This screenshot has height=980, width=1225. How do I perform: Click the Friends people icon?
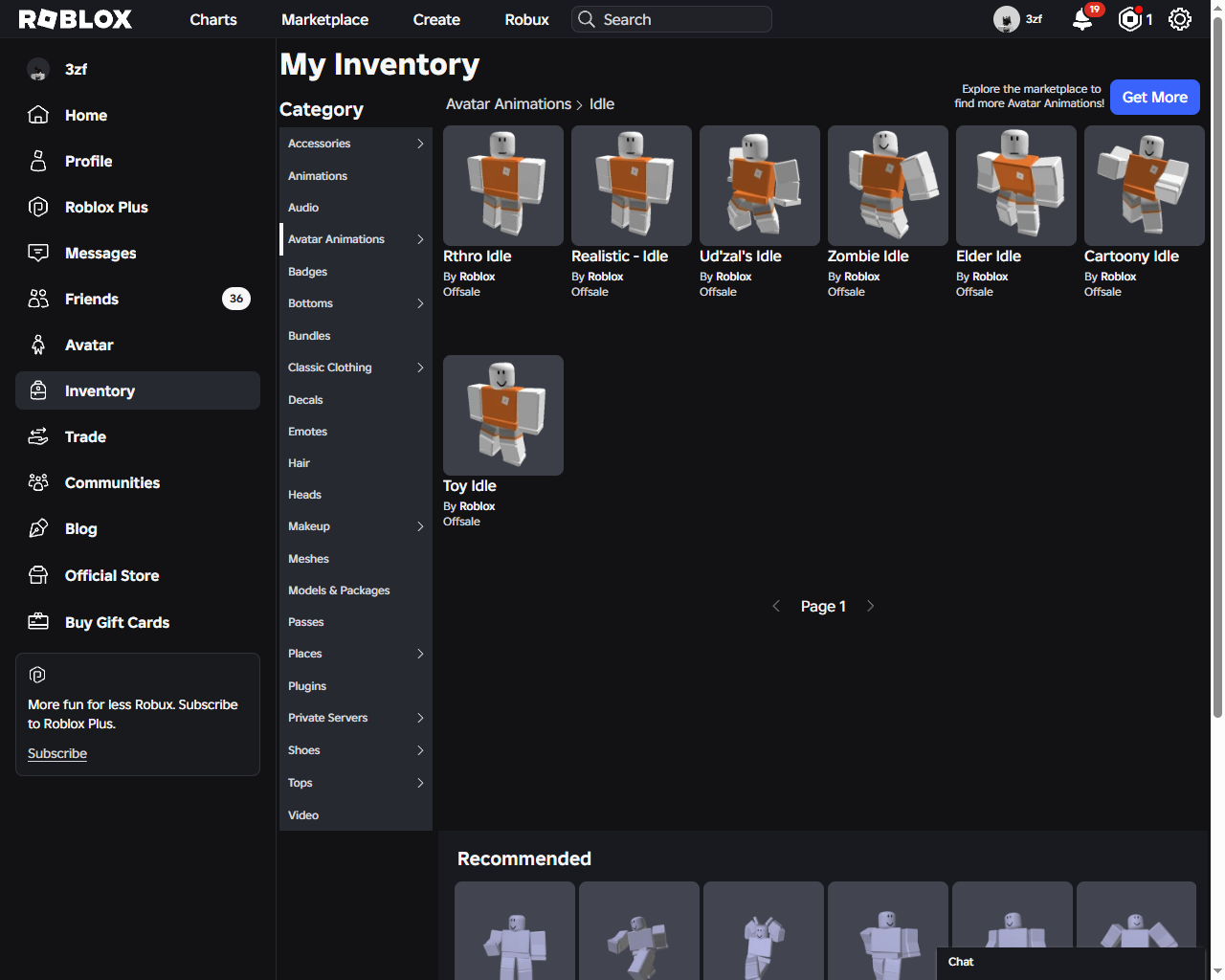(38, 299)
